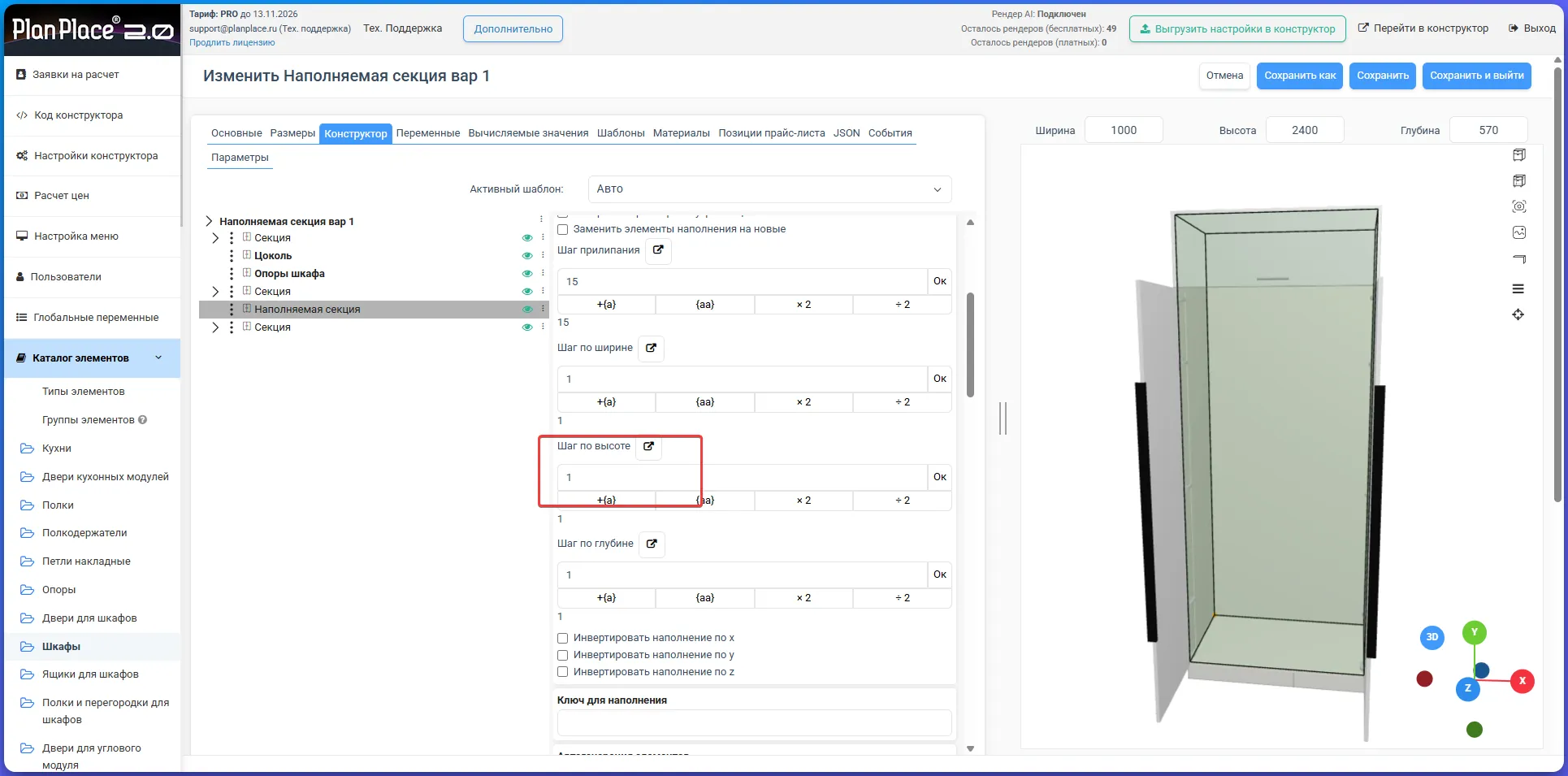Click the parameters panel vertical scrollbar
1568x776 pixels.
[x=970, y=345]
